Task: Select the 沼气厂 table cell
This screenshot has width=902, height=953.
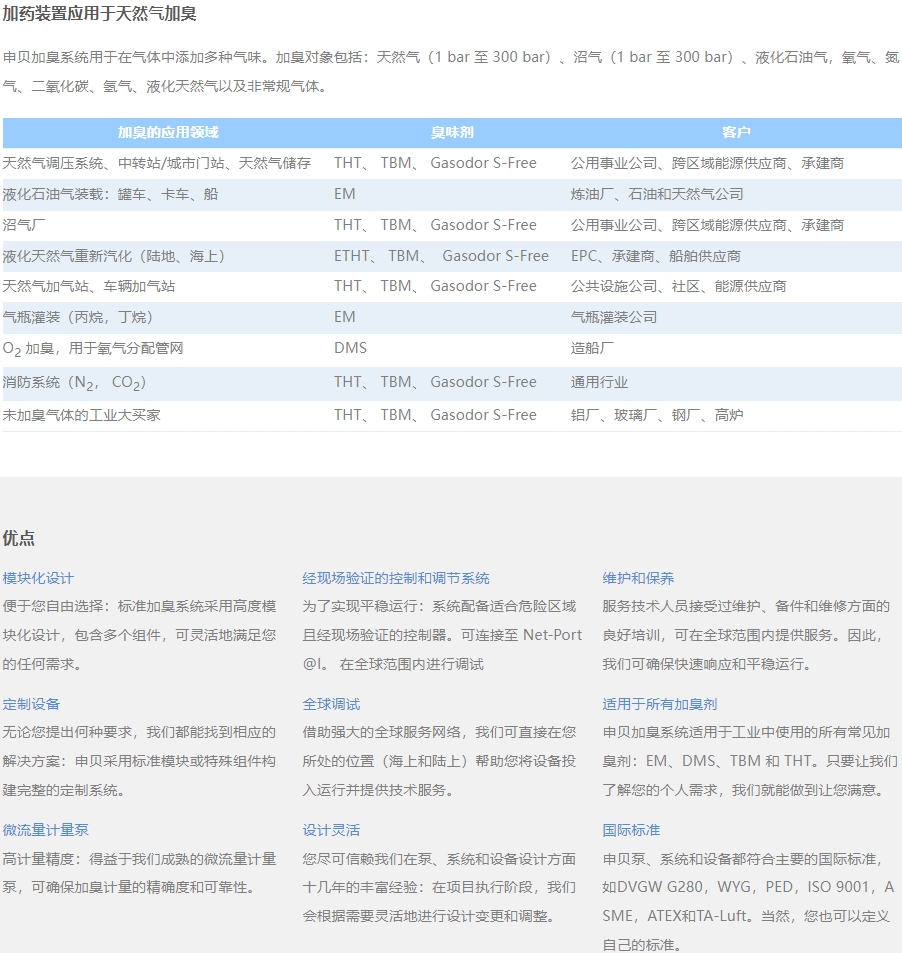Action: pyautogui.click(x=24, y=225)
